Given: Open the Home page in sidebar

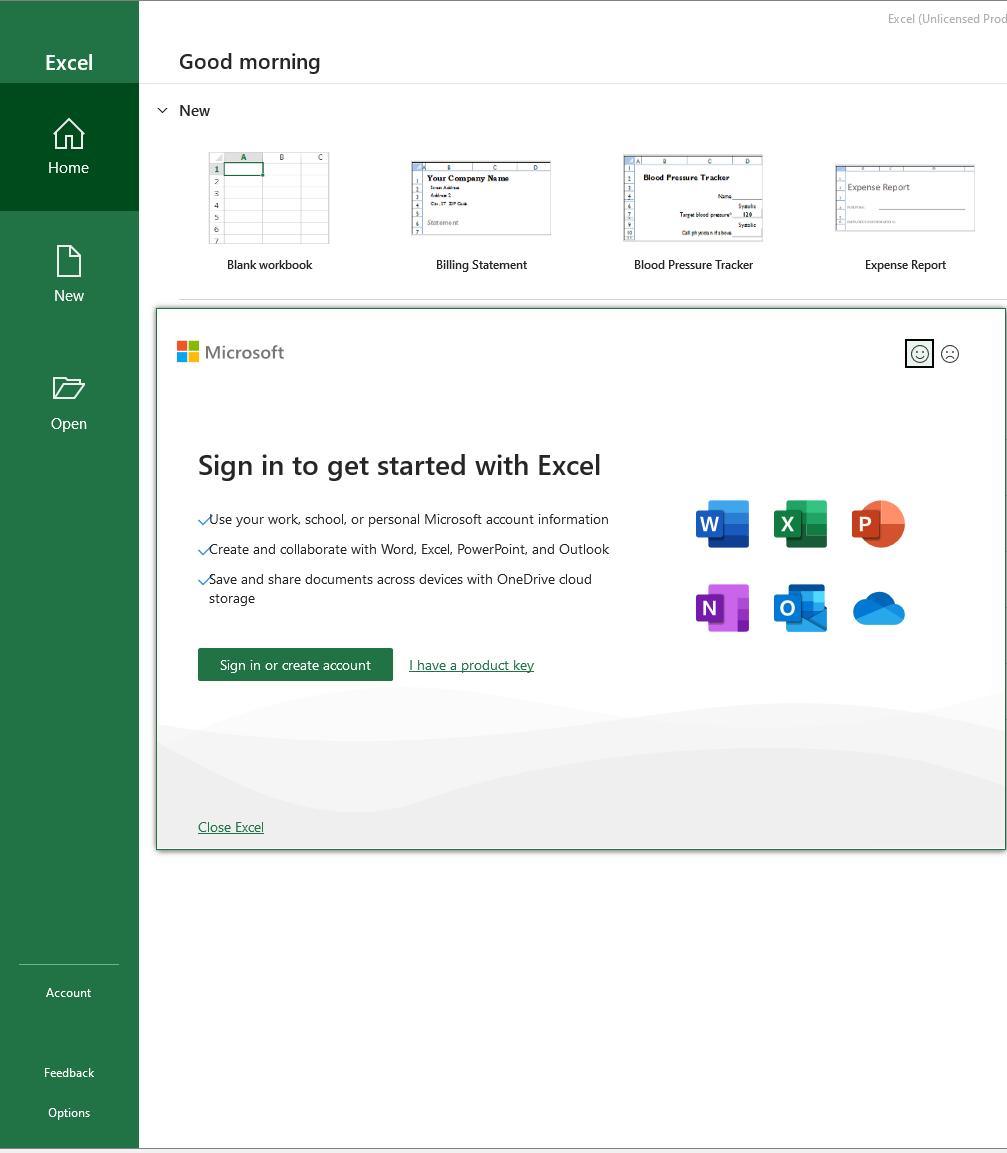Looking at the screenshot, I should (69, 147).
